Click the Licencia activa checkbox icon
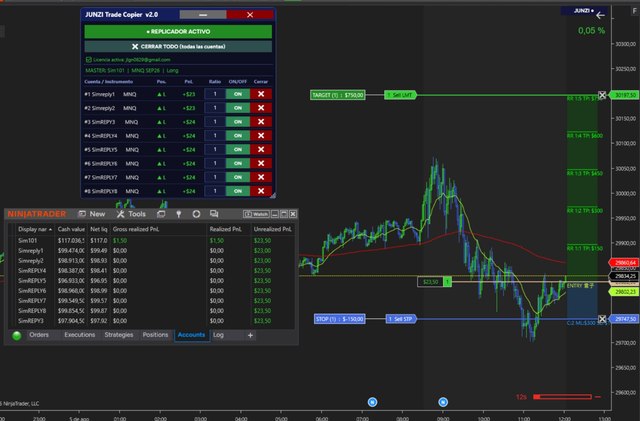Viewport: 640px width, 421px height. pos(89,60)
